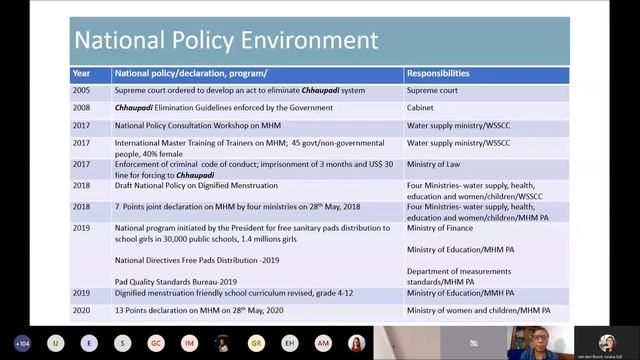Select the IM participant avatar
The image size is (640, 360).
(189, 344)
